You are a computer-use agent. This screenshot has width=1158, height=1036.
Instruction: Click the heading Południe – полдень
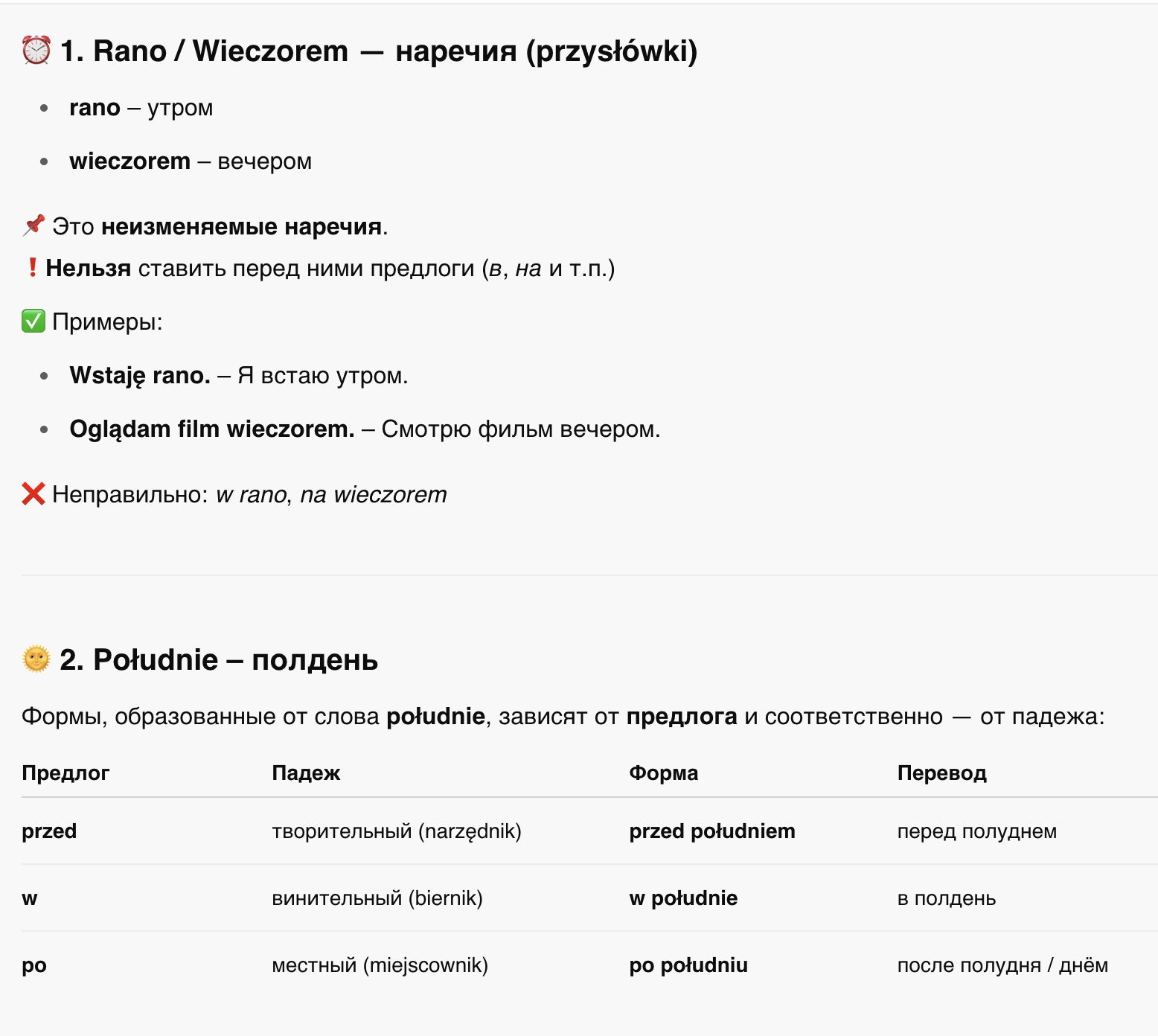tap(219, 659)
